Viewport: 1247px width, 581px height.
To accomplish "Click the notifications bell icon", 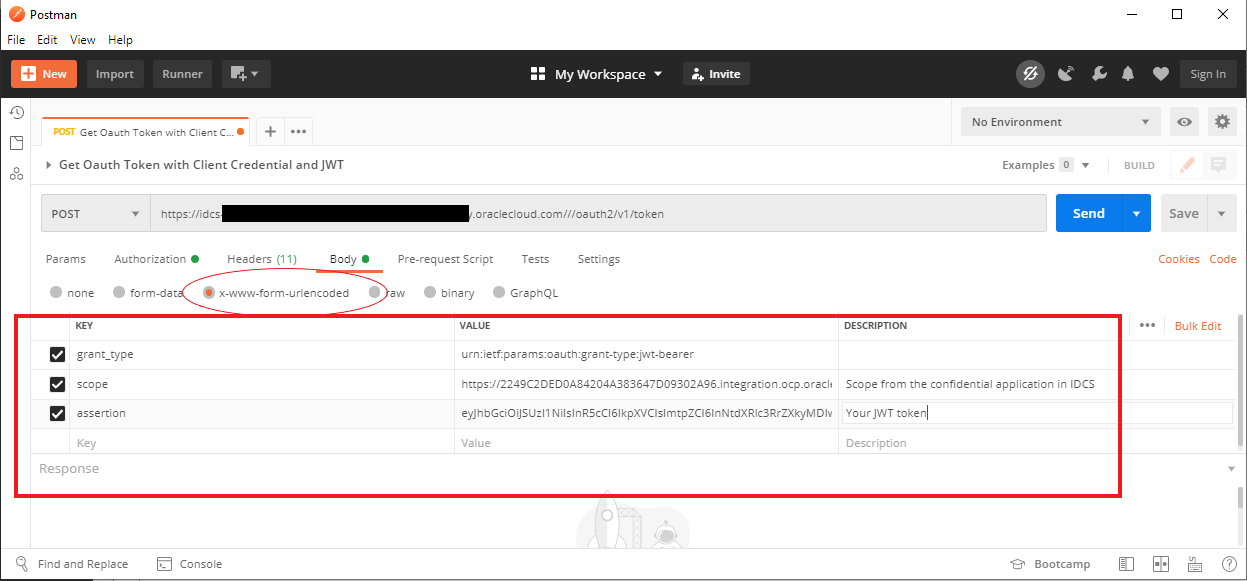I will [x=1128, y=74].
